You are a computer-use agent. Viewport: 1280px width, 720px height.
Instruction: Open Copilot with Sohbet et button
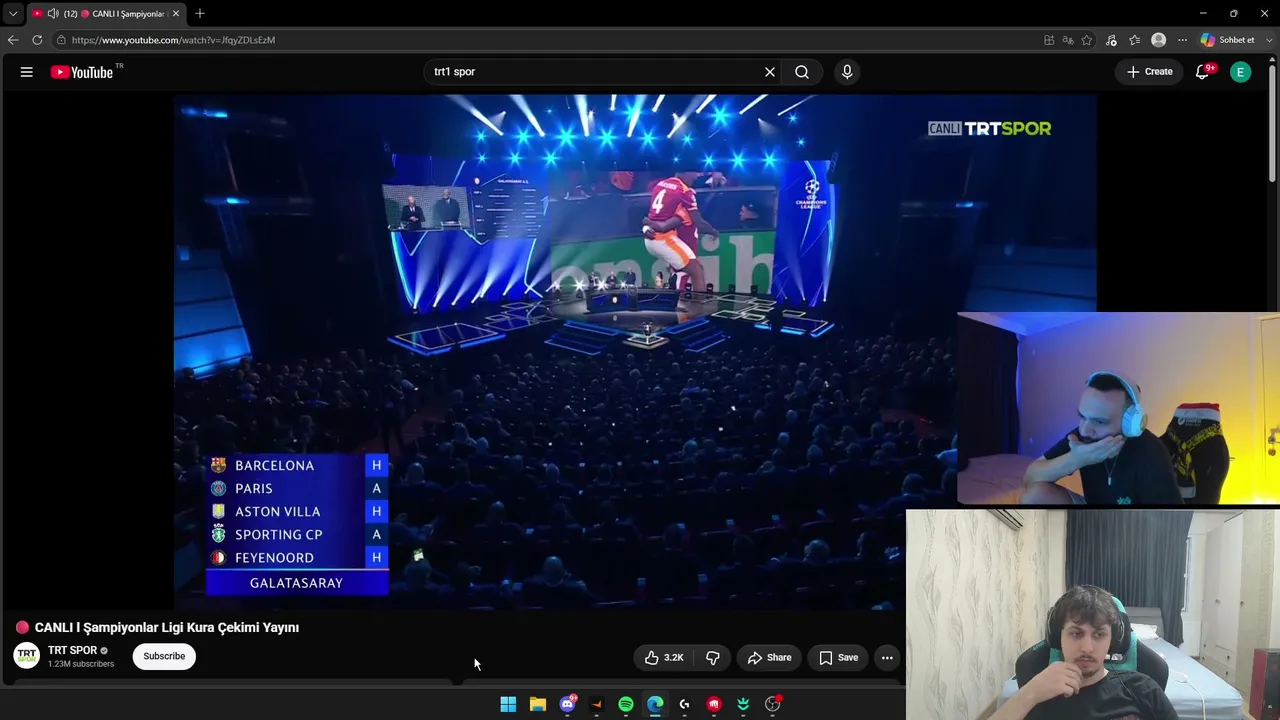click(x=1228, y=40)
